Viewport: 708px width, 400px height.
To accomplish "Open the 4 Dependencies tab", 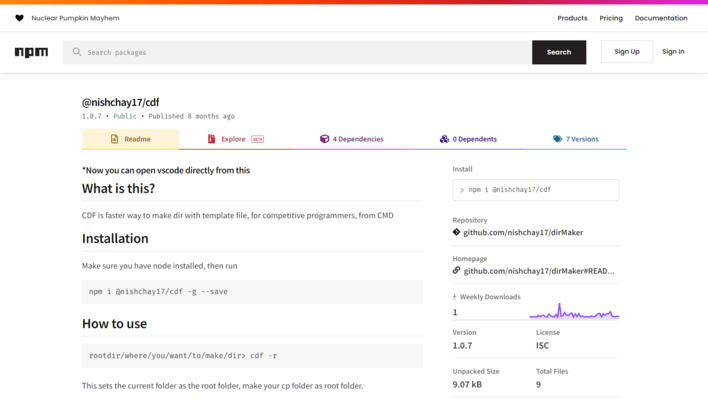I will pos(351,139).
